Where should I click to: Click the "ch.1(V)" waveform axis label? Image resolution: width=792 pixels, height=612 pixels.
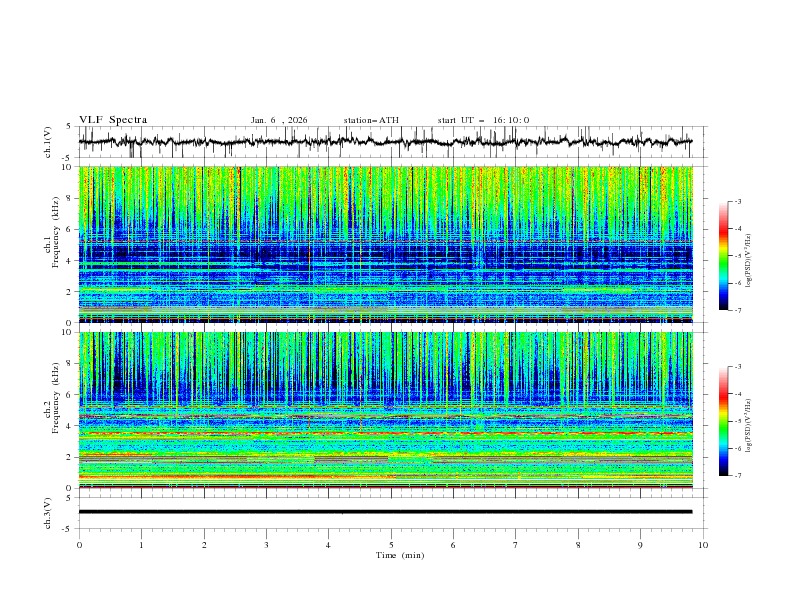click(x=48, y=142)
